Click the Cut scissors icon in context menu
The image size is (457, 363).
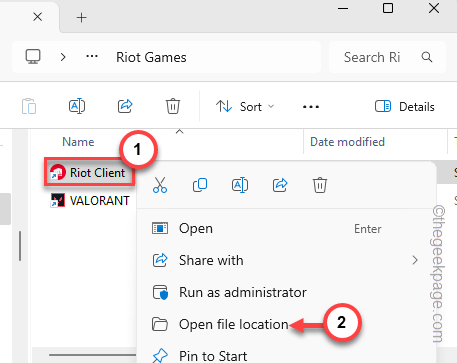160,185
